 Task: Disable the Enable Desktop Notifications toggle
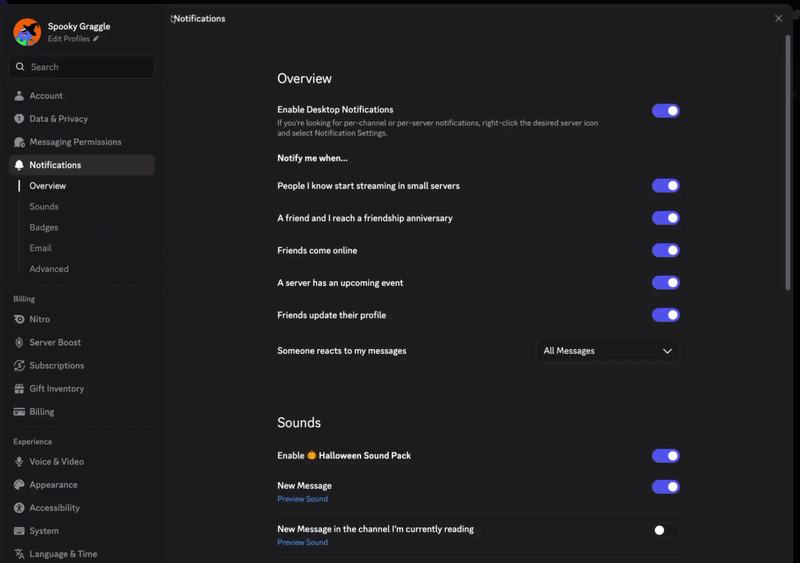tap(665, 110)
